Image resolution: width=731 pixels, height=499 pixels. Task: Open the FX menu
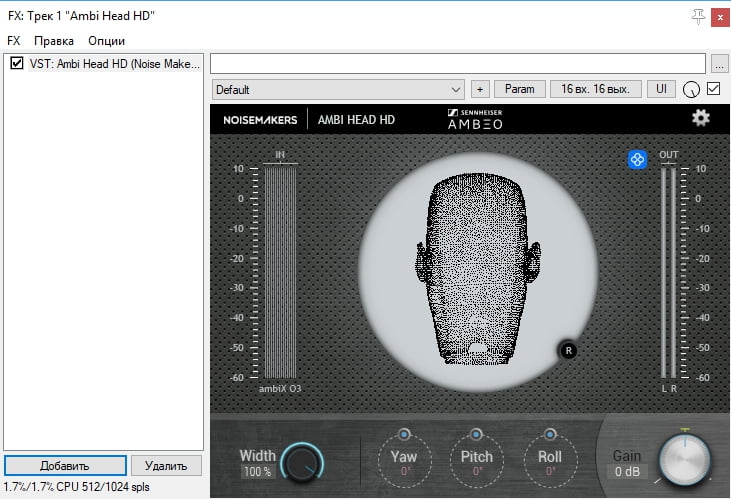coord(14,41)
